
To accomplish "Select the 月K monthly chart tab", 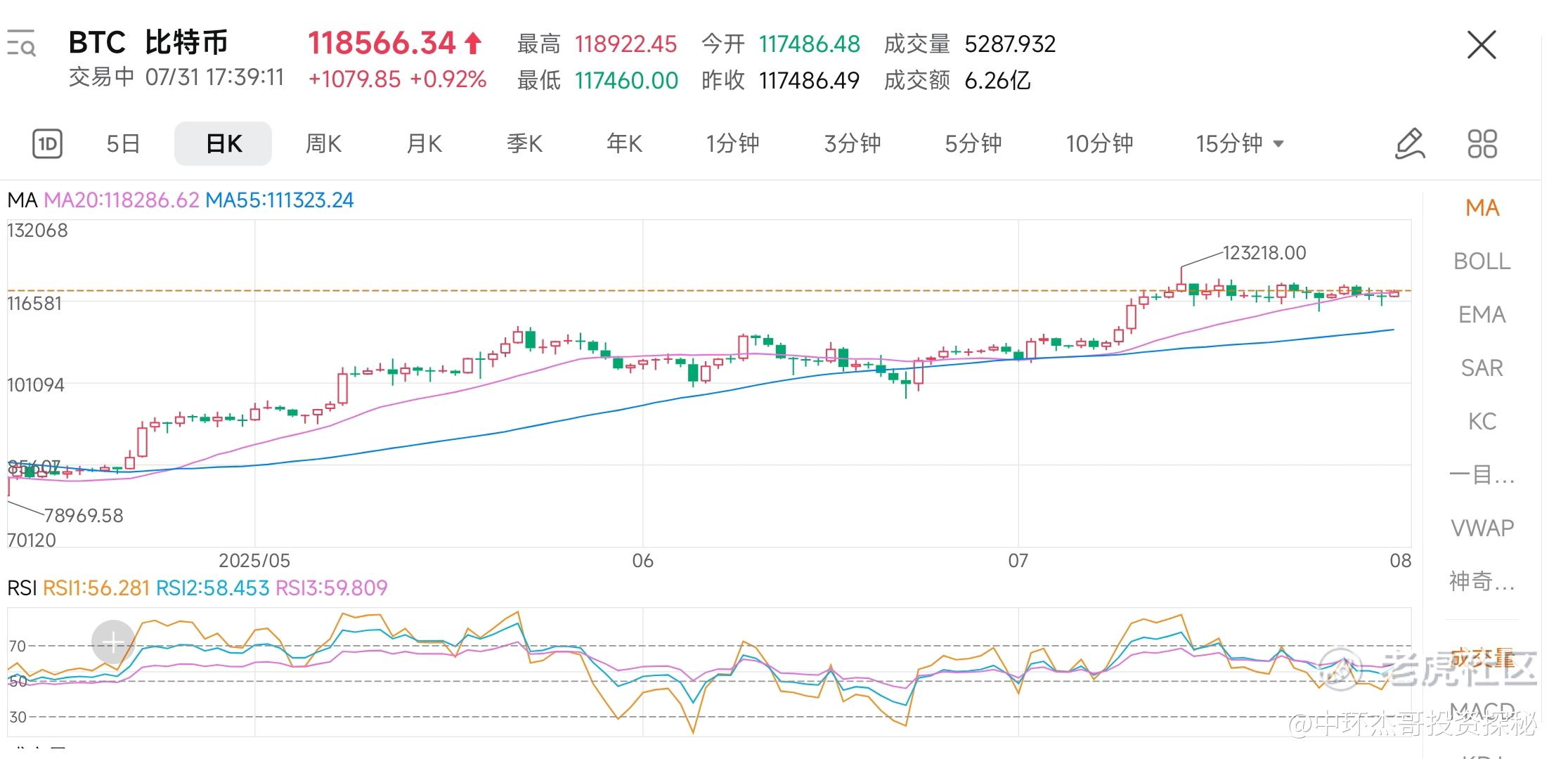I will tap(424, 144).
